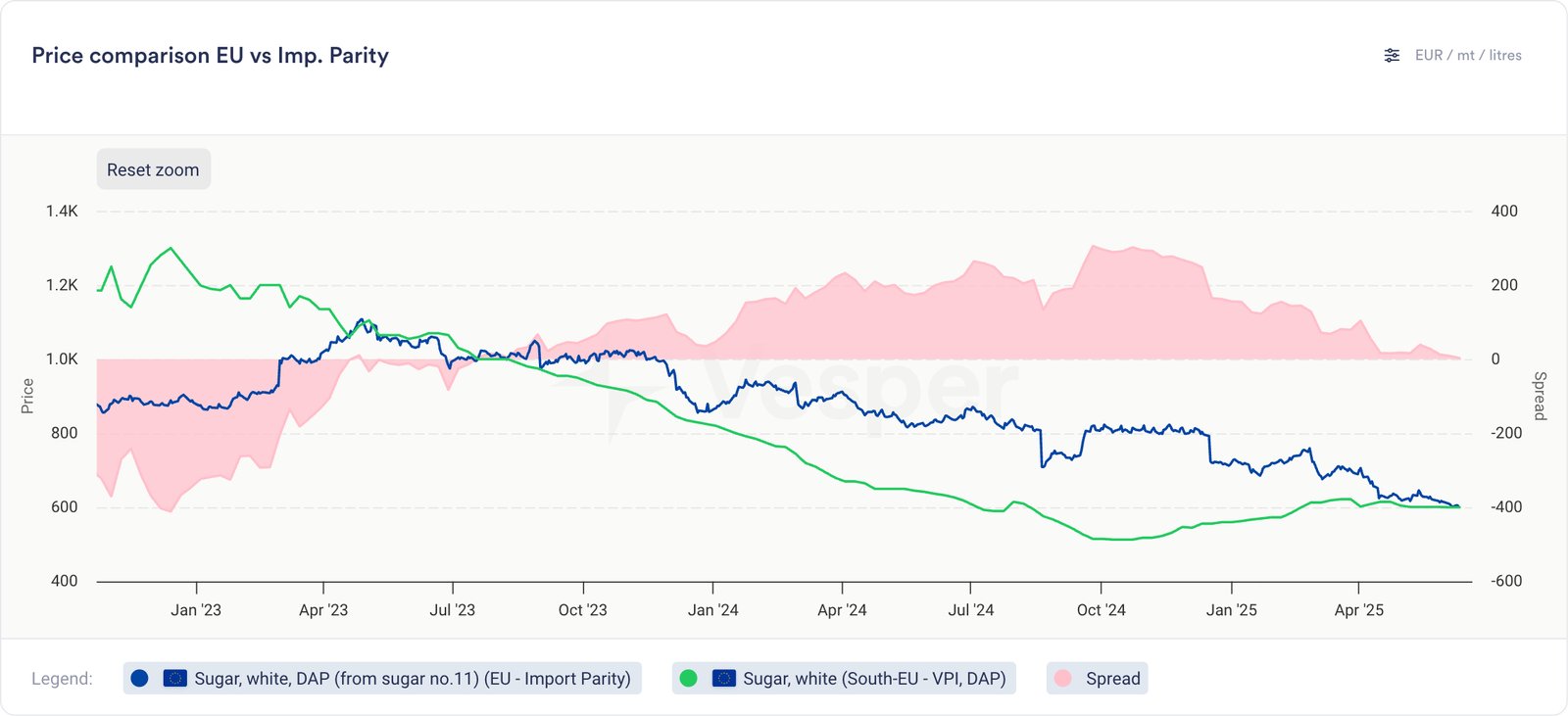Click the Jul '24 x-axis label
The height and width of the screenshot is (716, 1568).
[x=970, y=610]
